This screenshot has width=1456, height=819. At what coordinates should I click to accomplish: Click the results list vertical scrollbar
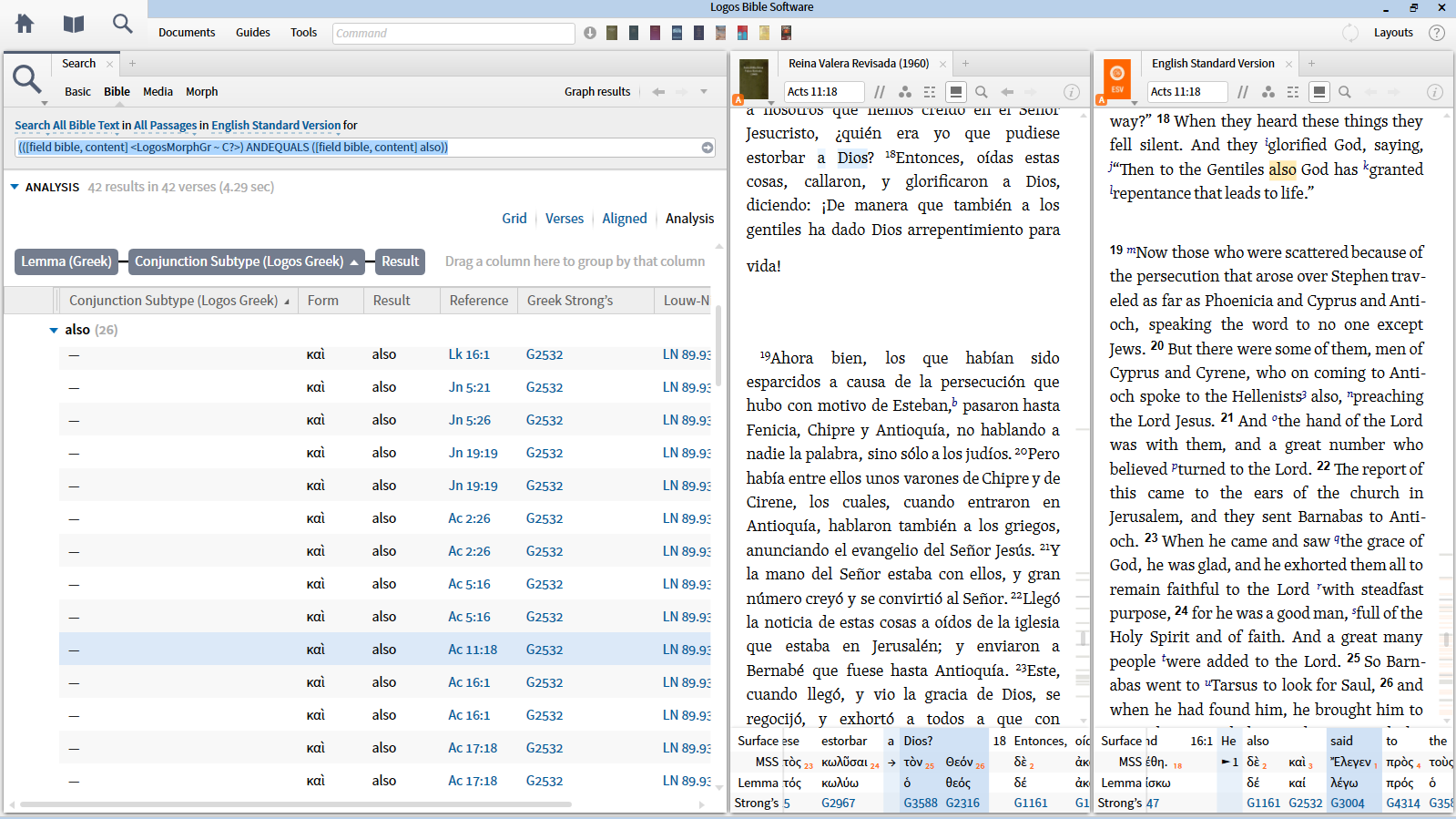click(x=718, y=346)
